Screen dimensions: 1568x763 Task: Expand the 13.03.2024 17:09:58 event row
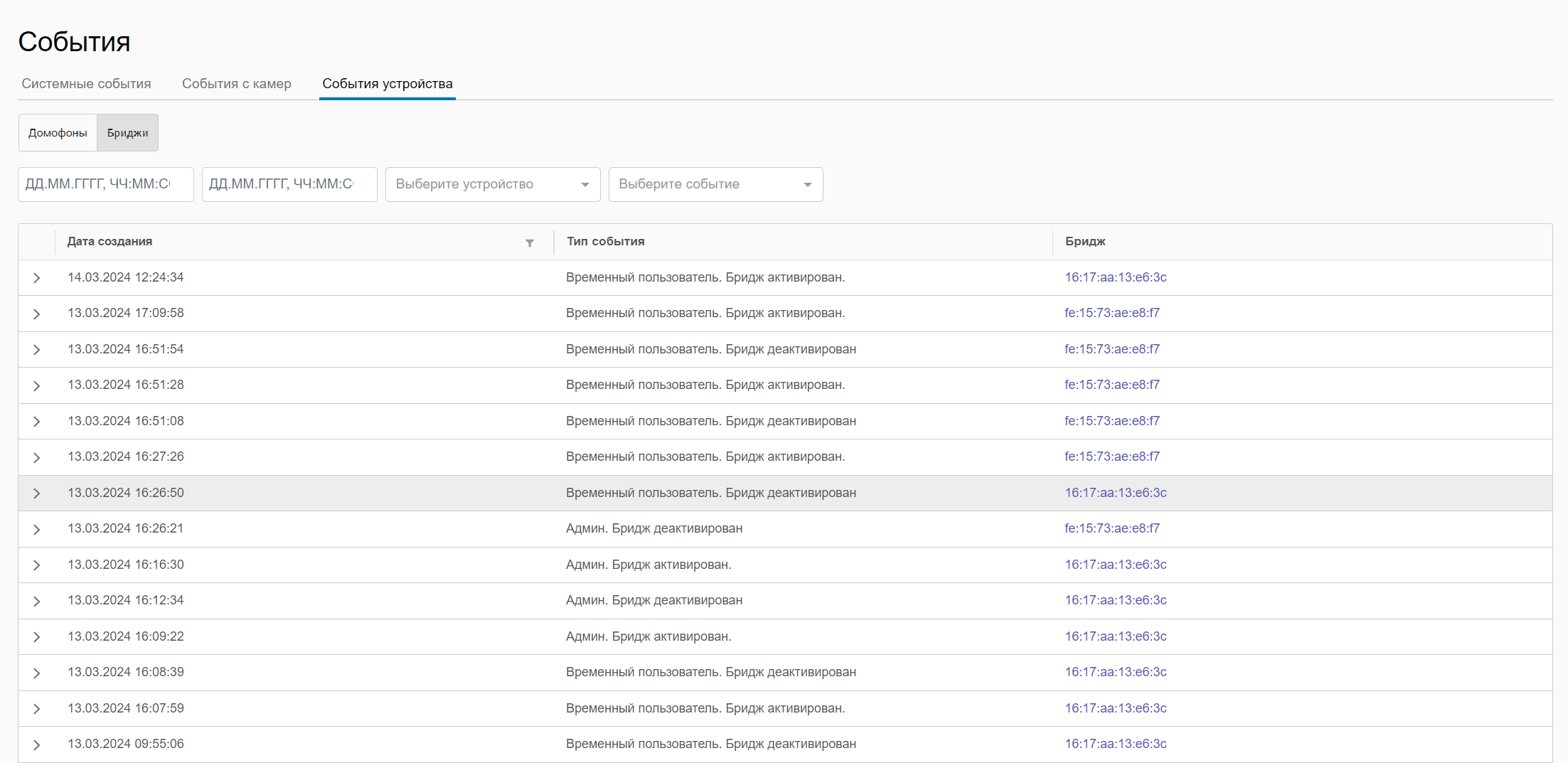[x=36, y=314]
